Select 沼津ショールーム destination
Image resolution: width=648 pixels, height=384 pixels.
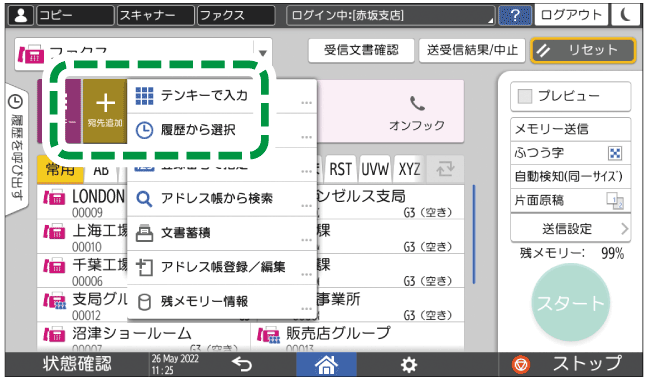[x=143, y=336]
